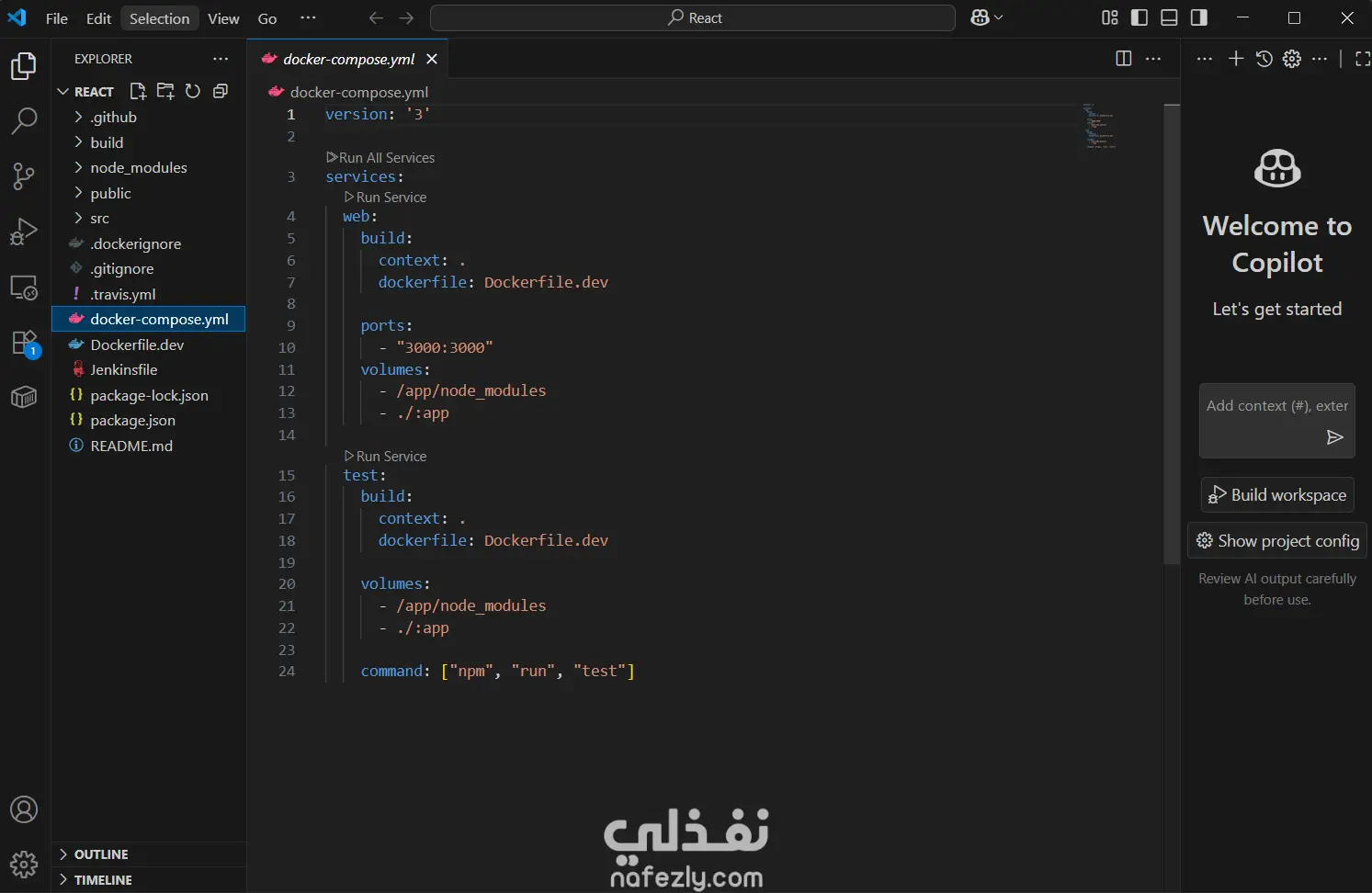Start a new Copilot chat
Screen dimensions: 1372x893
(1236, 59)
